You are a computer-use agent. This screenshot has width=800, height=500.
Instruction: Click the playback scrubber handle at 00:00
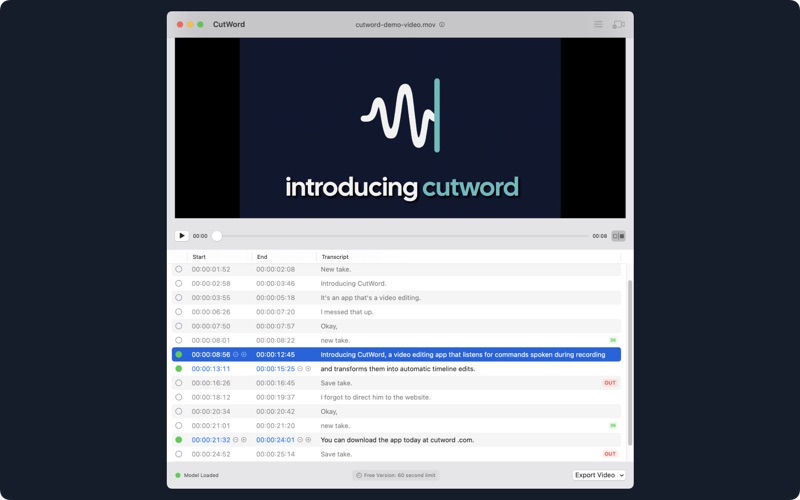coord(217,236)
